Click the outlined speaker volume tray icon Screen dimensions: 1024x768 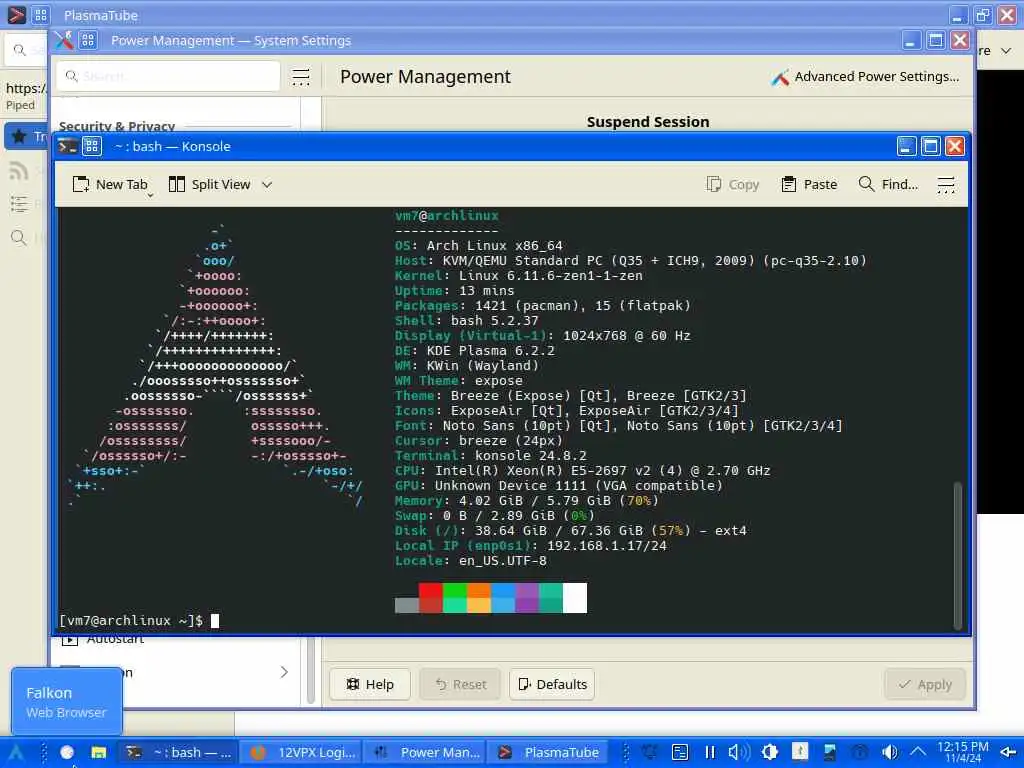pos(739,752)
